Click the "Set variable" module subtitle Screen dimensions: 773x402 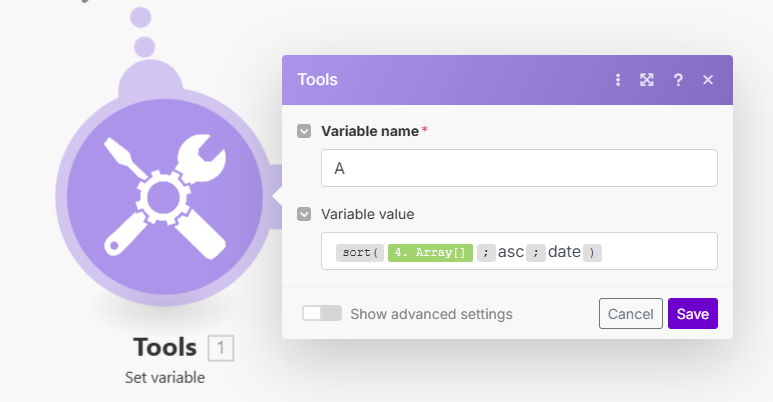click(164, 378)
